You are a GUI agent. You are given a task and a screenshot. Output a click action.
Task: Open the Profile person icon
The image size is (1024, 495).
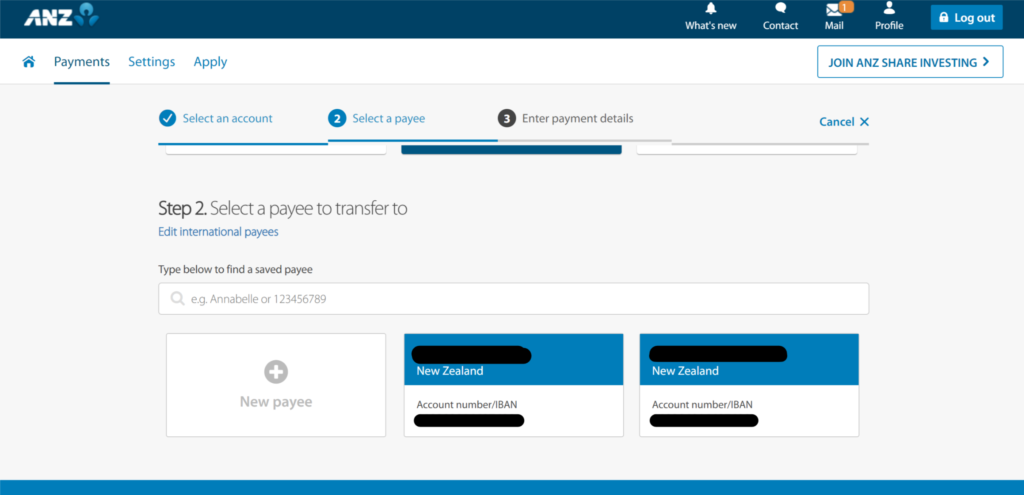tap(888, 9)
